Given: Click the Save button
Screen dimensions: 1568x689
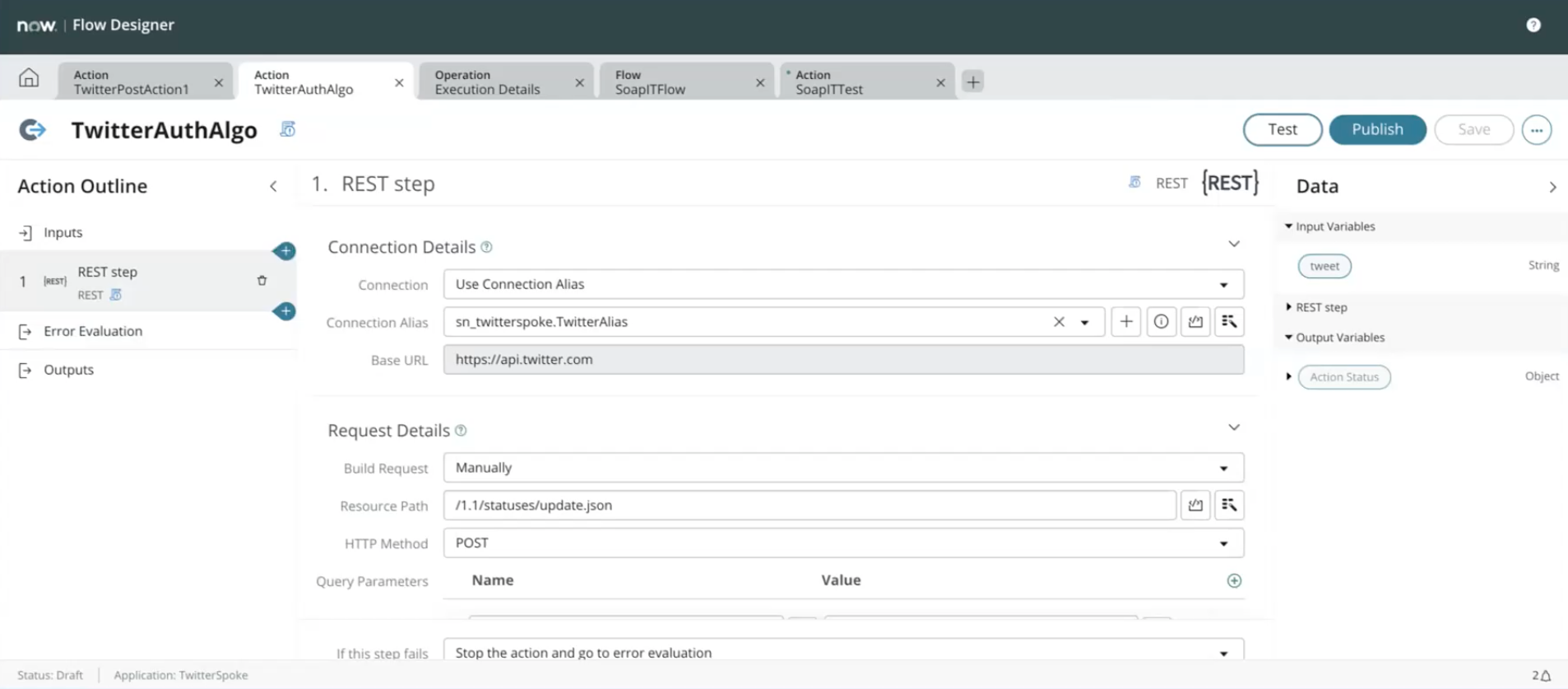Looking at the screenshot, I should (1473, 129).
